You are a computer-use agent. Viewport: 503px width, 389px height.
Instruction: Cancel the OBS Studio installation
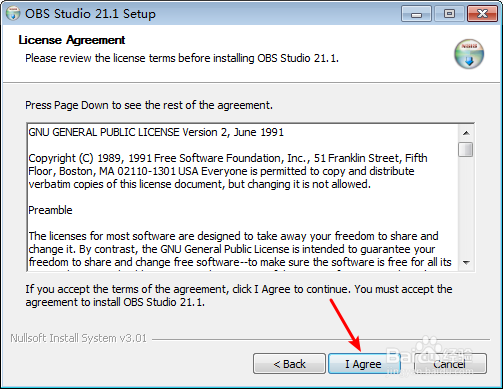pos(450,364)
